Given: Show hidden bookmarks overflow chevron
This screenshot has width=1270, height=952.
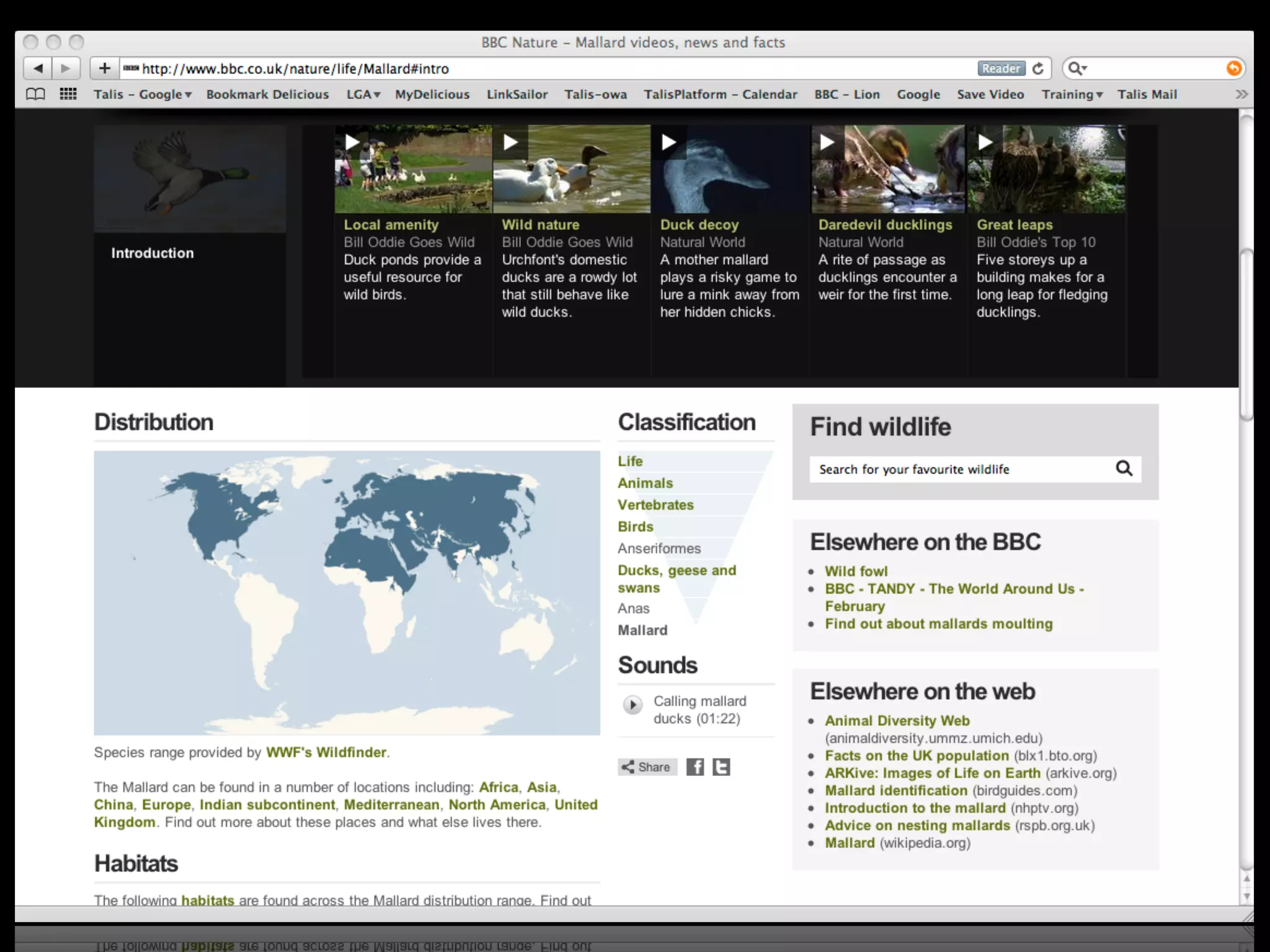Looking at the screenshot, I should [1241, 94].
